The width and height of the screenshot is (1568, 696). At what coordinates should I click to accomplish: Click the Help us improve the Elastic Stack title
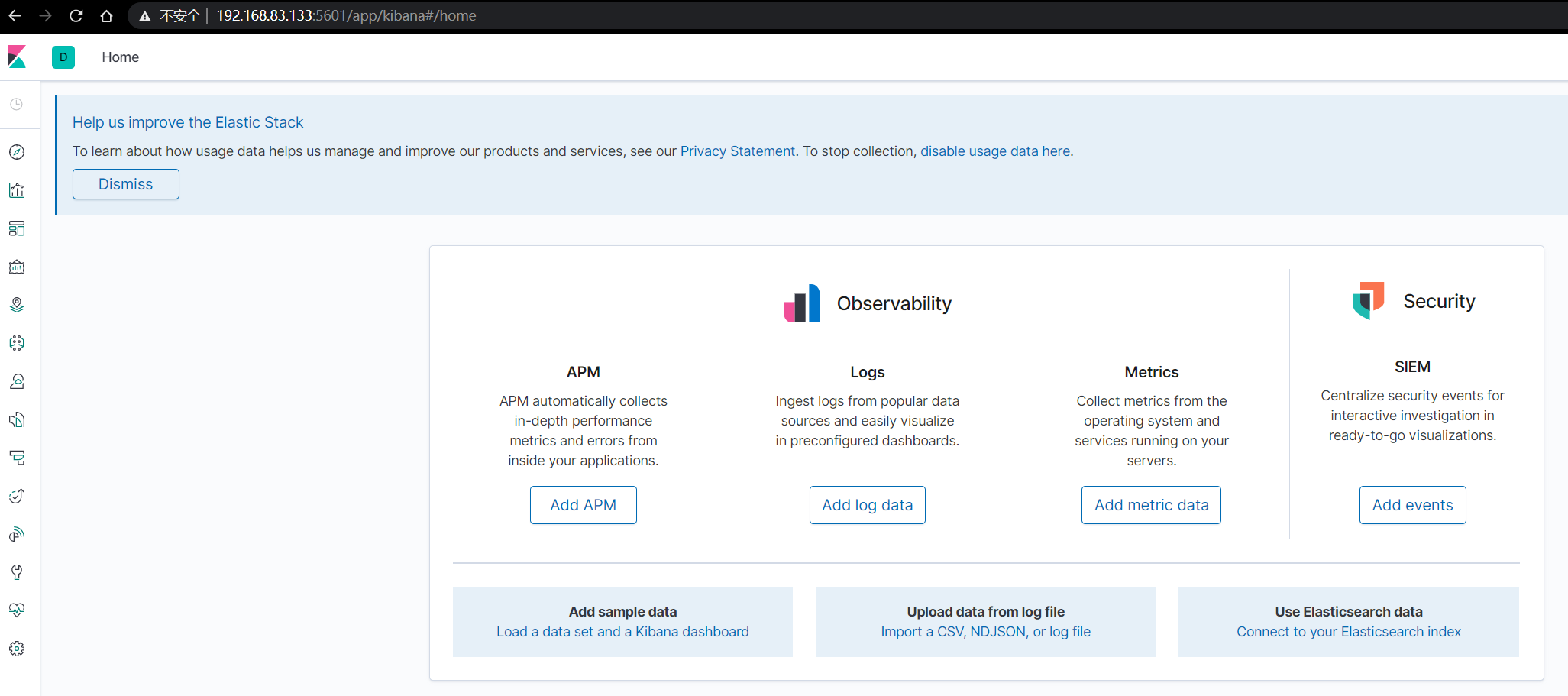point(188,122)
